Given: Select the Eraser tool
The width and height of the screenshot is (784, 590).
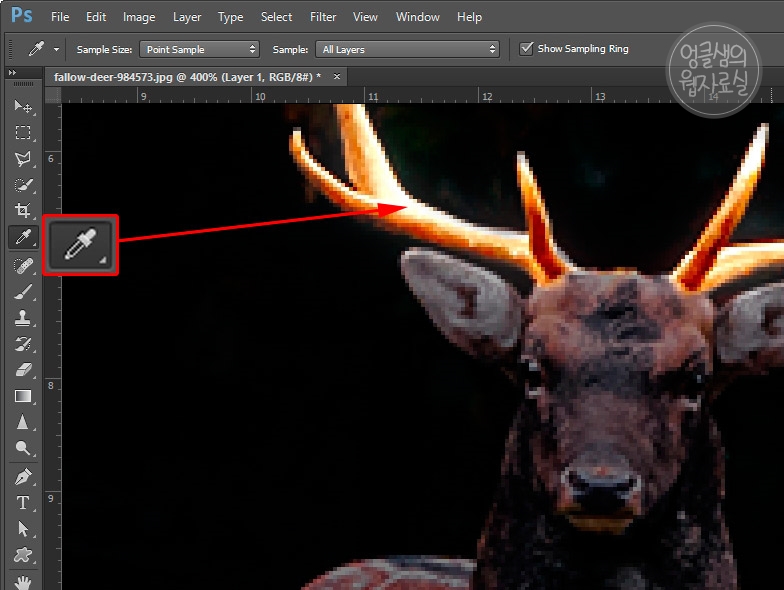Looking at the screenshot, I should 22,370.
